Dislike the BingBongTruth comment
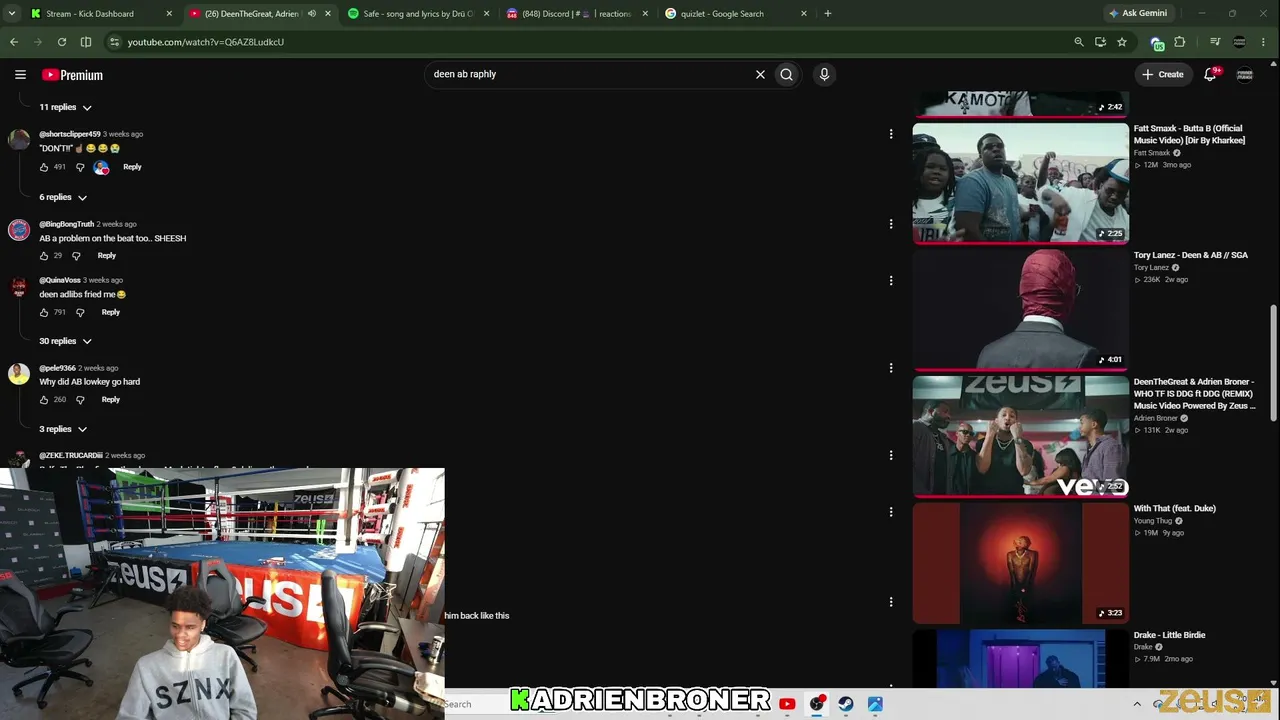Screen dimensions: 1280x720 coord(76,256)
